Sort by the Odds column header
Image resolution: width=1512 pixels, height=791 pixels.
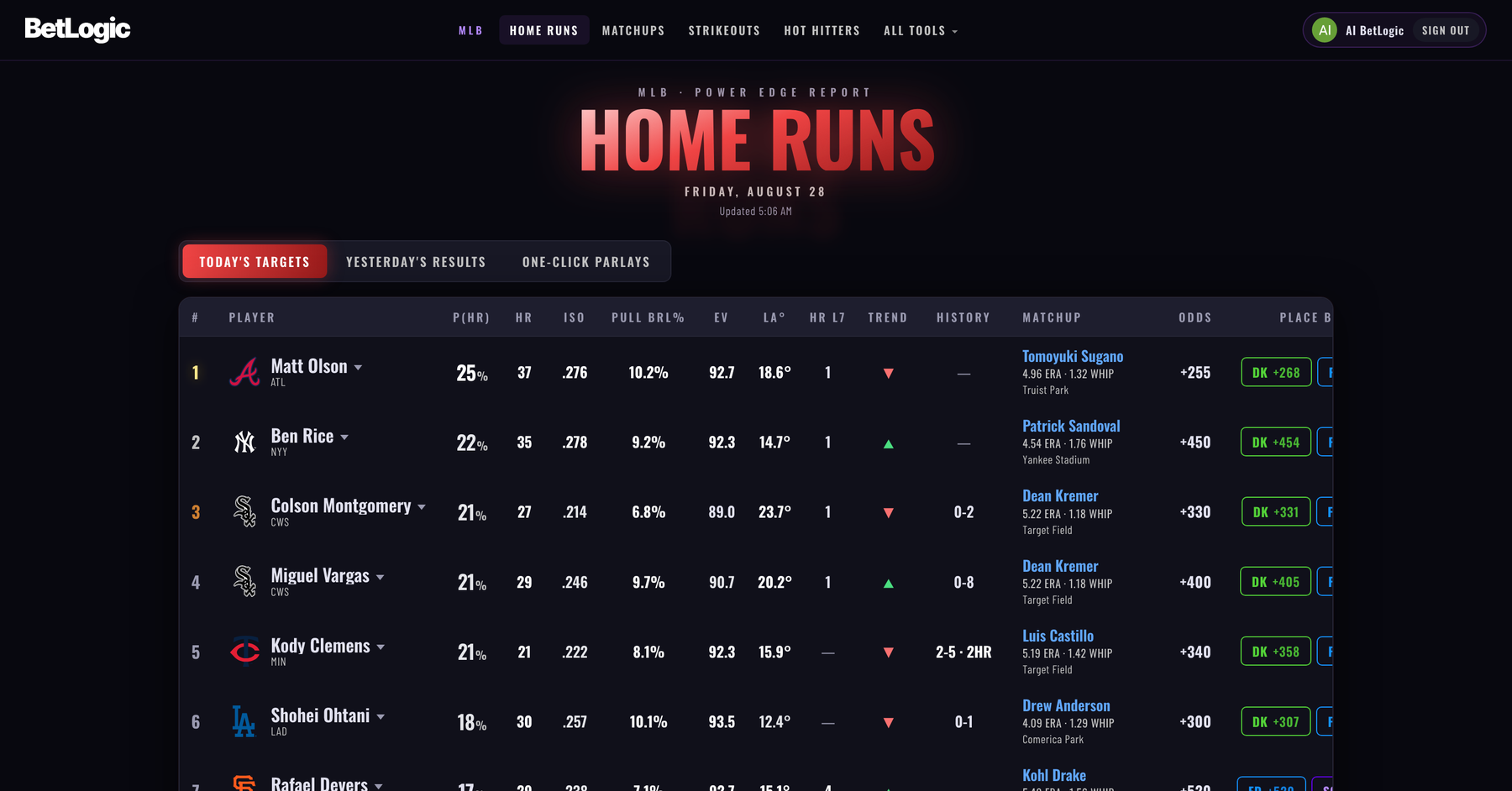pyautogui.click(x=1195, y=317)
